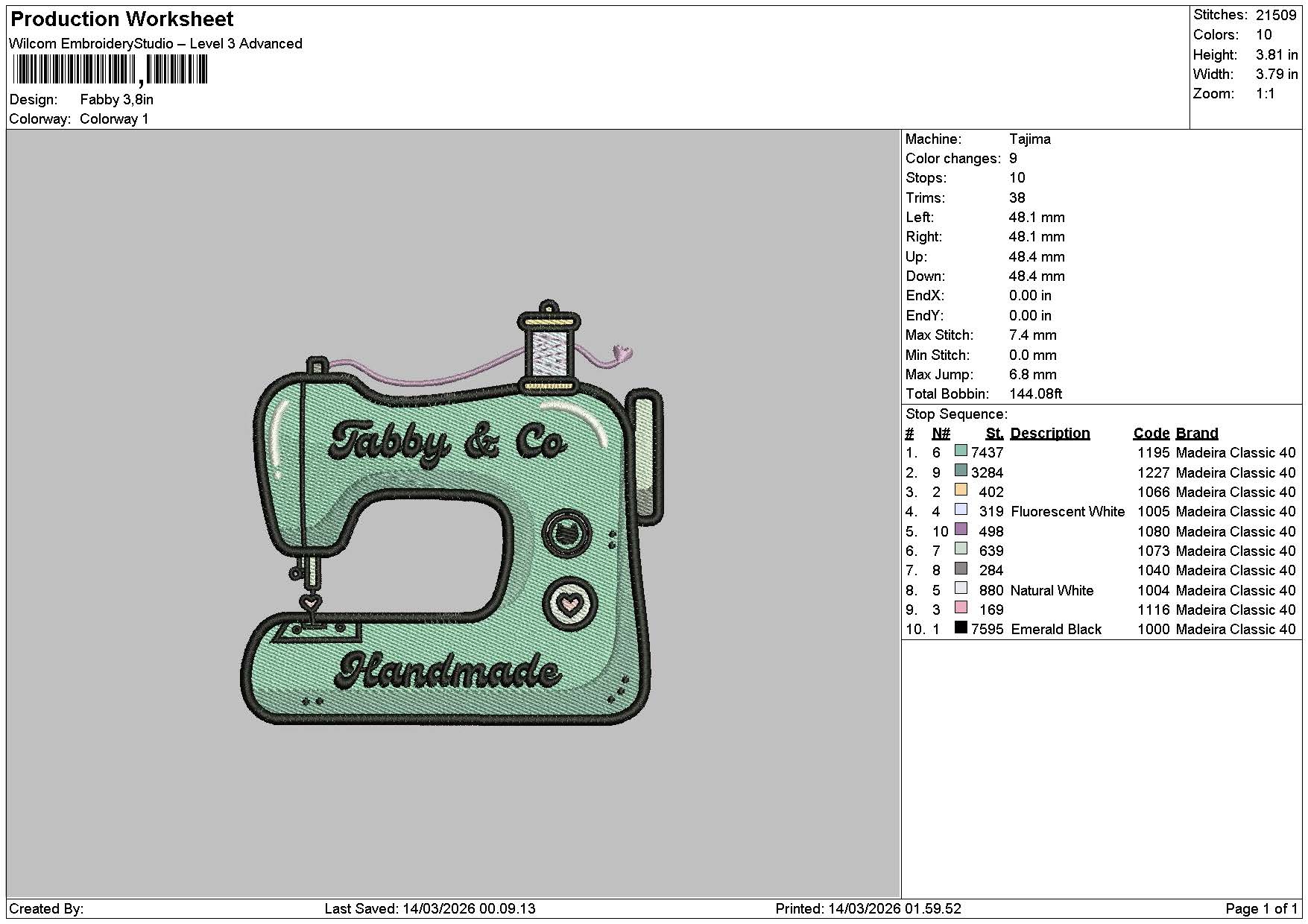Click the barcode under the Wilcom header
Image resolution: width=1308 pixels, height=924 pixels.
tap(110, 71)
